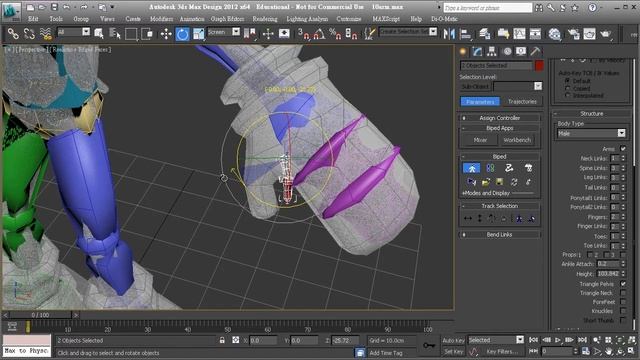Open the Rendering menu
Image resolution: width=640 pixels, height=360 pixels.
click(264, 19)
